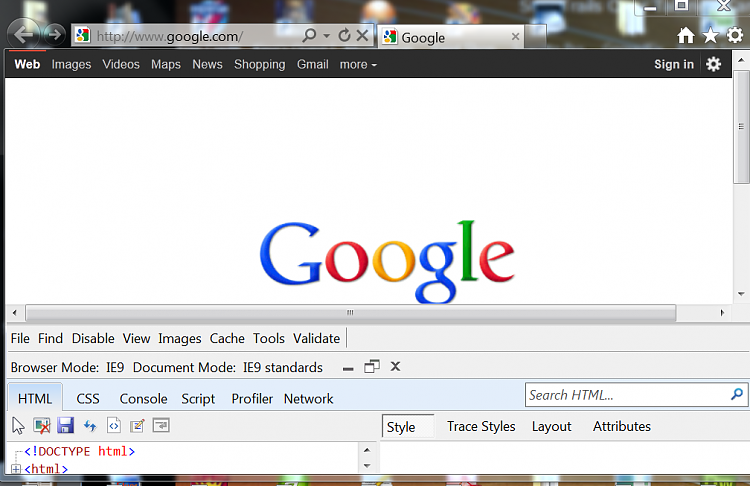Refresh the page with the reload icon
Screen dimensions: 750x486
click(x=344, y=35)
